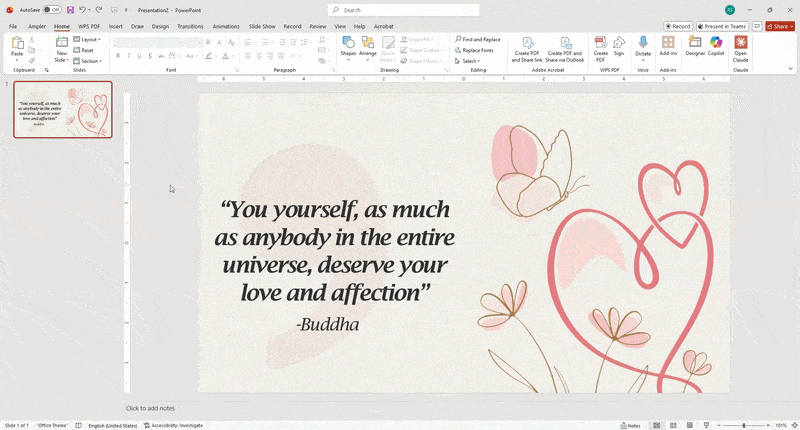The height and width of the screenshot is (430, 800).
Task: Launch Copilot from the ribbon
Action: (x=716, y=46)
